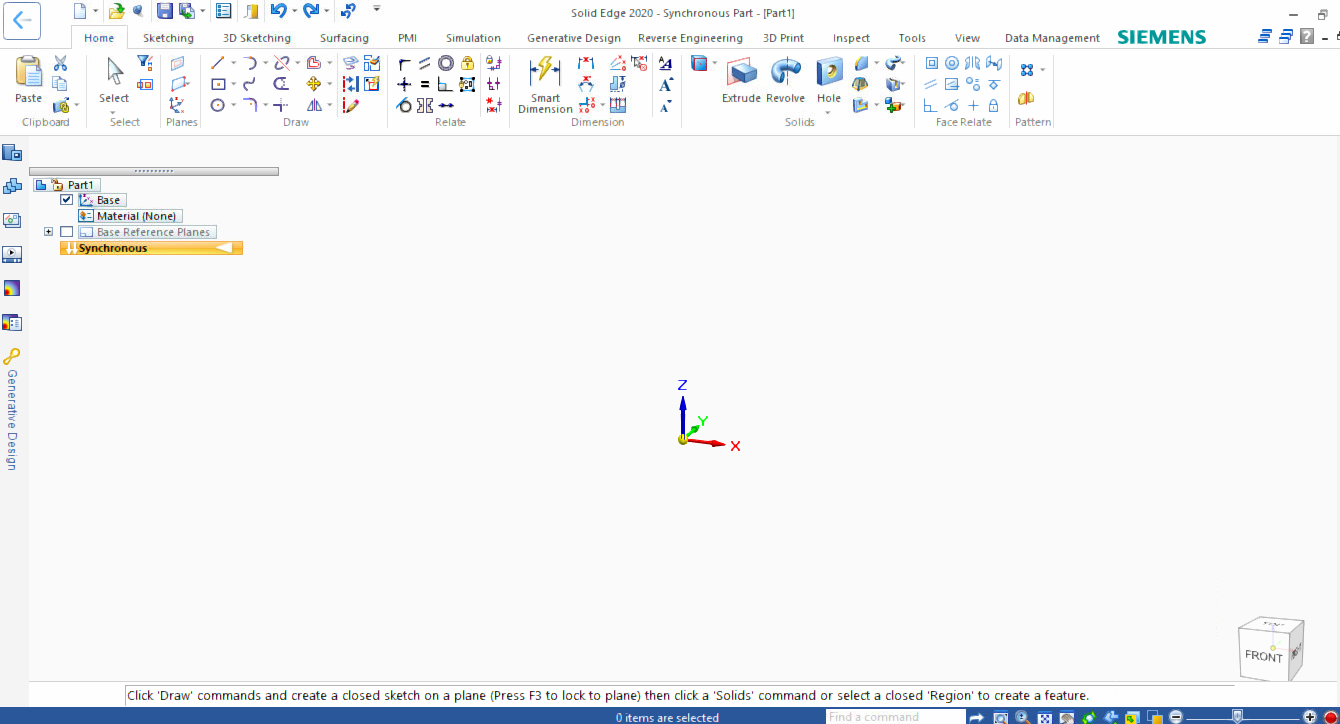Click the zoom out minus button

tap(1176, 717)
